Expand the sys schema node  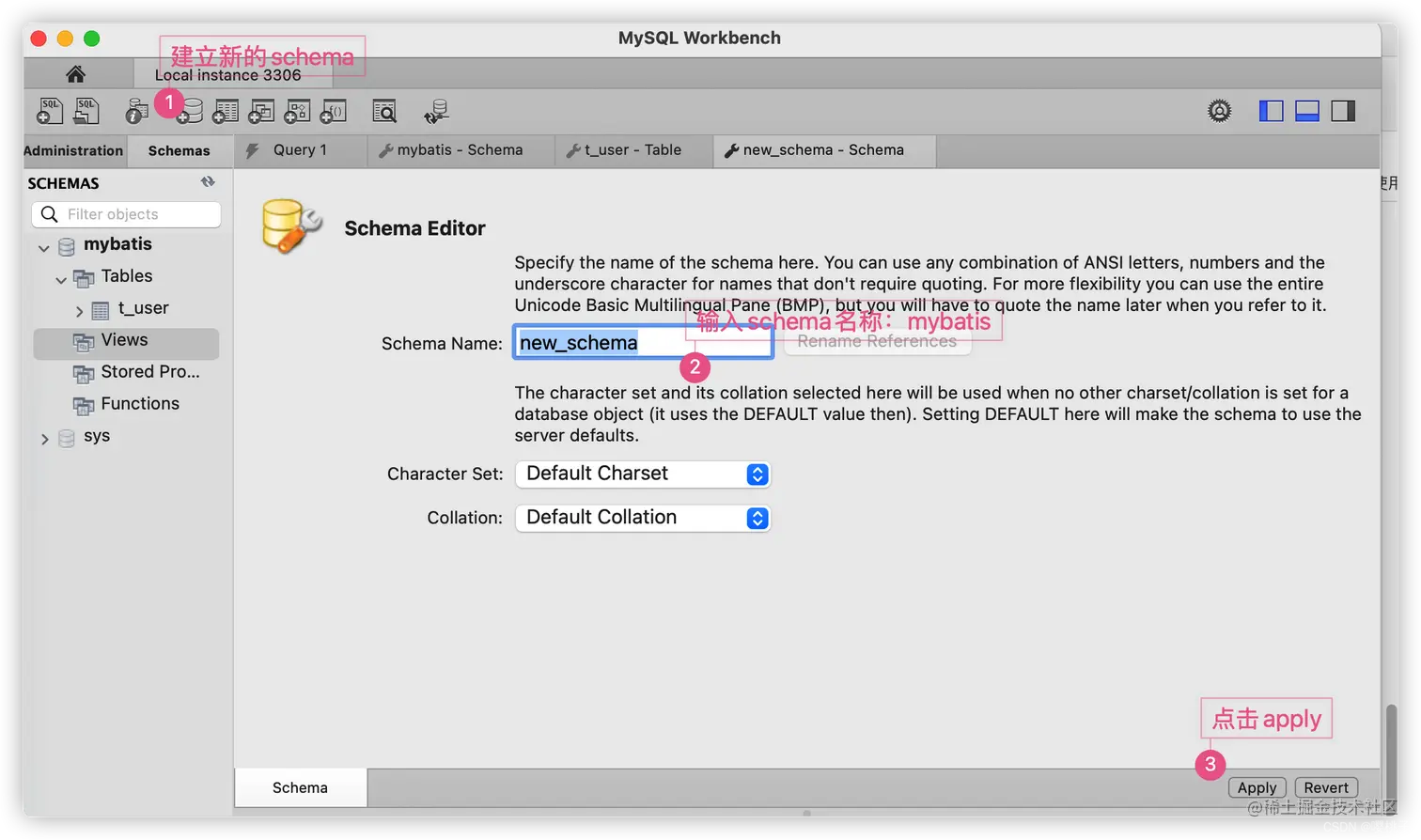(44, 439)
